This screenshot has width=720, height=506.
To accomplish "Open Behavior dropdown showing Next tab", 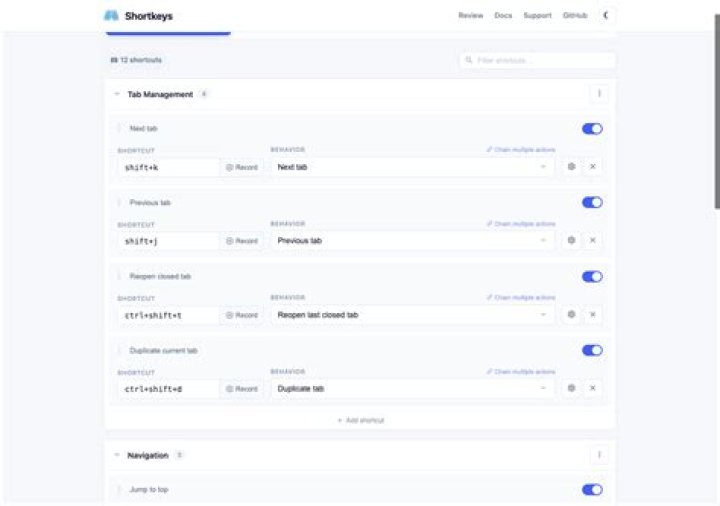I will tap(412, 167).
